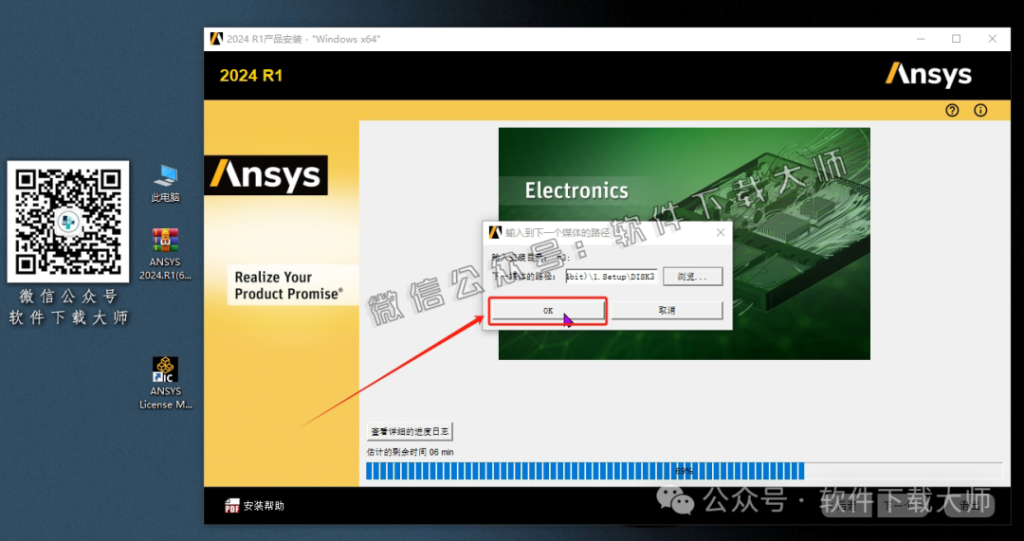Click the Electronics banner image

point(684,243)
